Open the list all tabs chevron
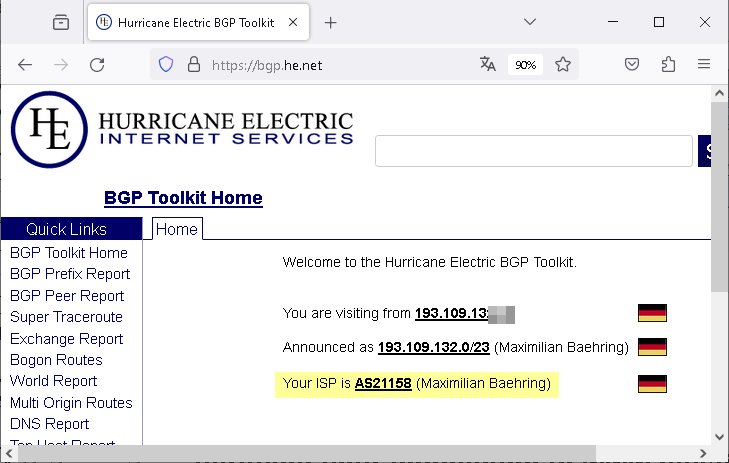Image resolution: width=729 pixels, height=463 pixels. 530,22
